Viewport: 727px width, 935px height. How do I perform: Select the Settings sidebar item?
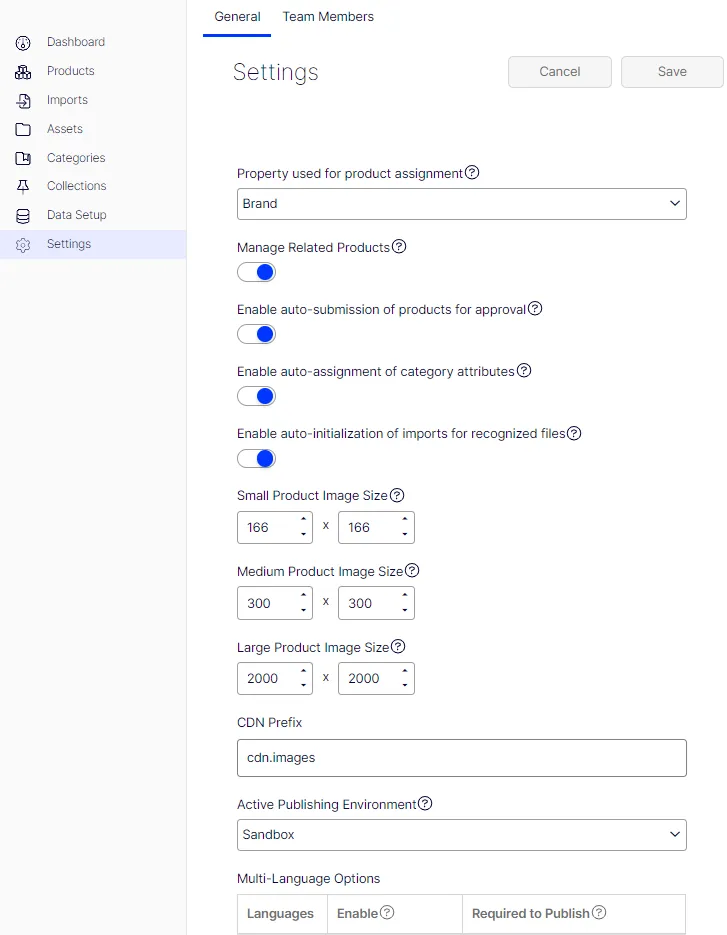[x=93, y=244]
